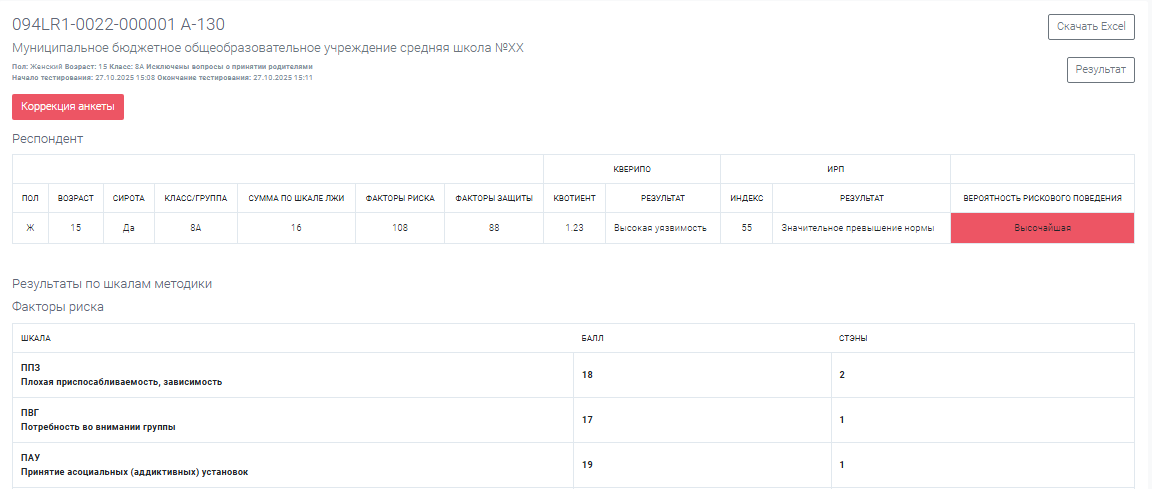Click the Шкала column header
1152x489 pixels.
click(36, 338)
